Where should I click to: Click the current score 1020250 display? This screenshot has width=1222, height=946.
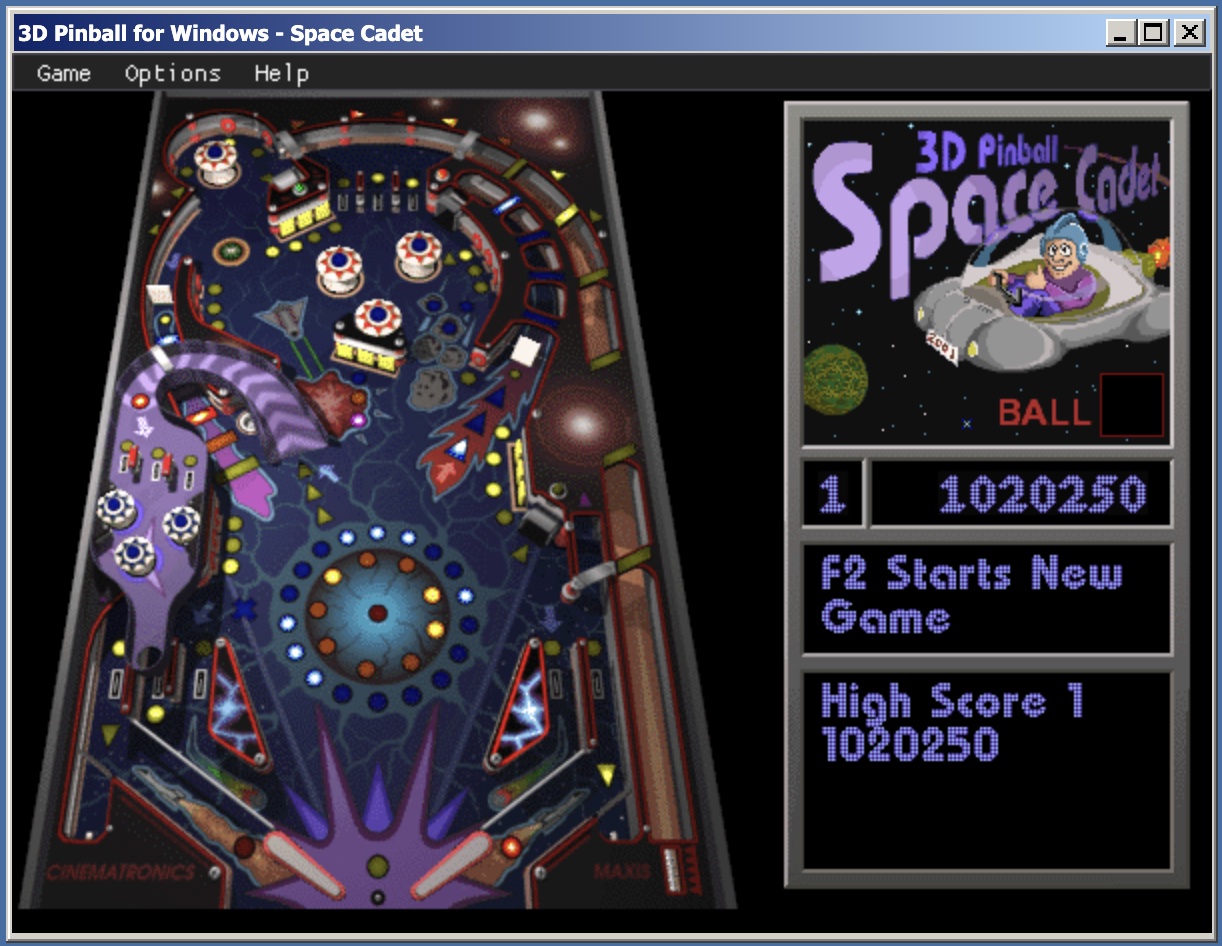[x=1042, y=494]
